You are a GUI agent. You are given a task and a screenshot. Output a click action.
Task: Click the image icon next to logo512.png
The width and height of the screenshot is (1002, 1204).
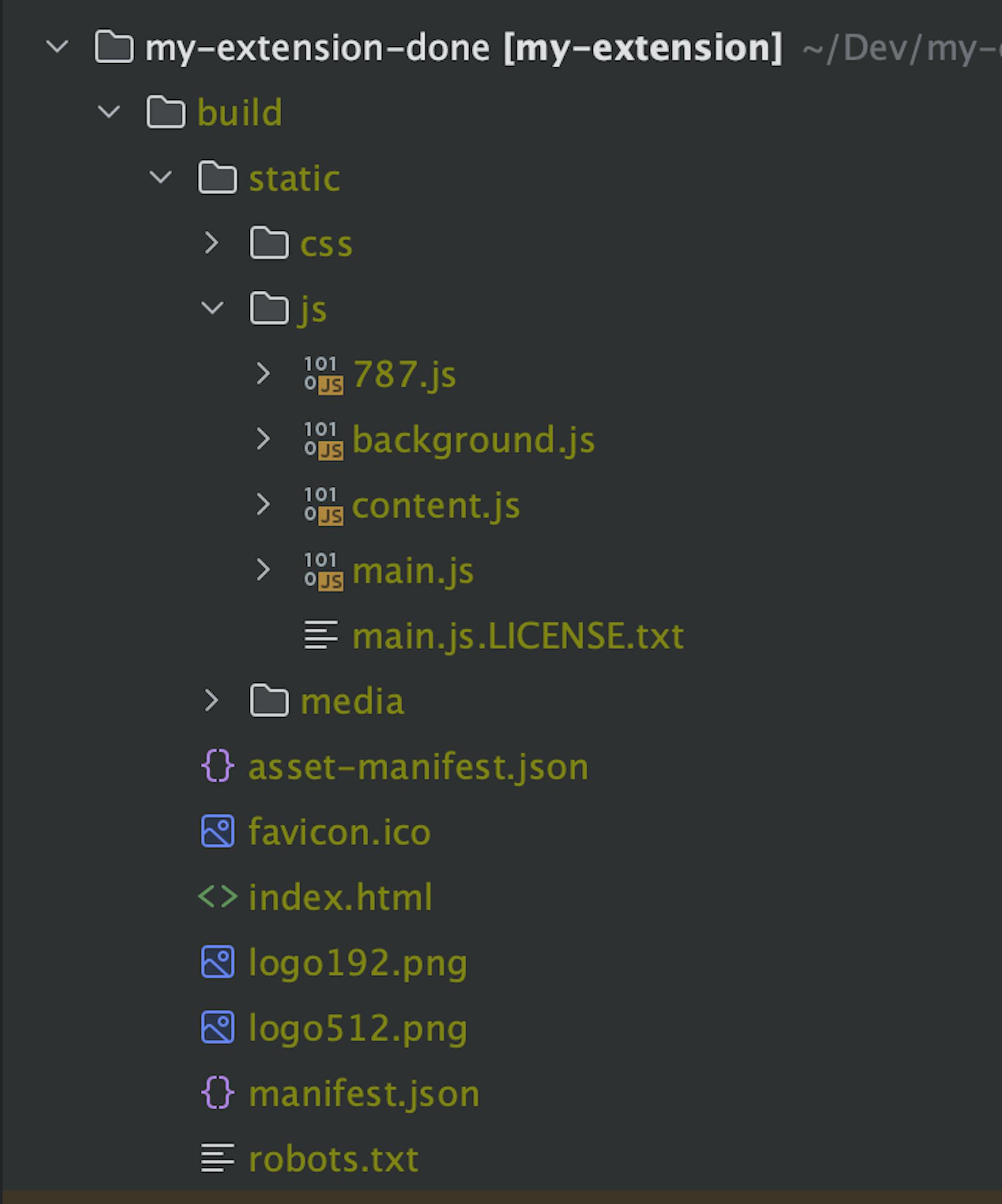pyautogui.click(x=217, y=1028)
